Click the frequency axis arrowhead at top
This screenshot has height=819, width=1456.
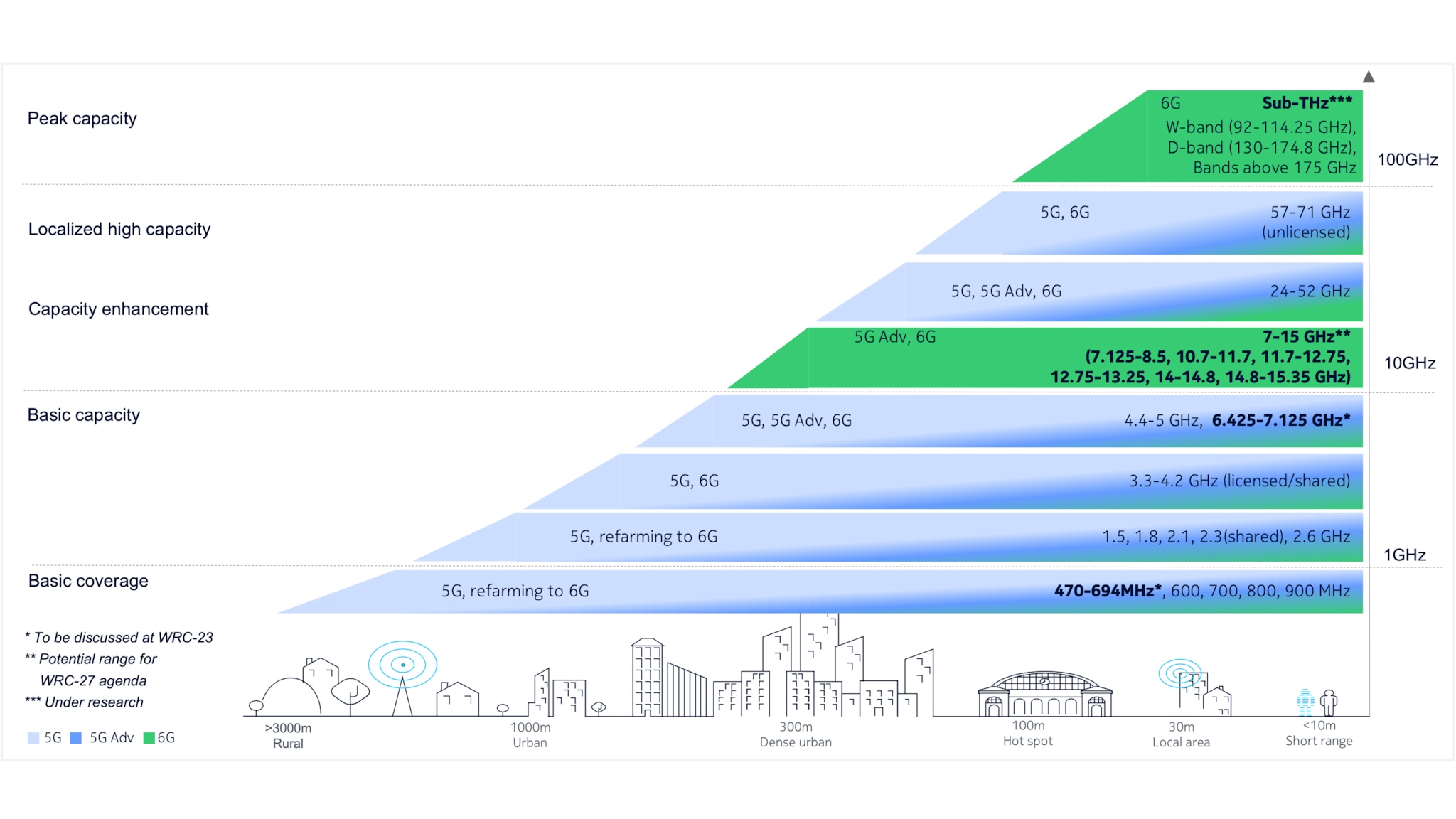click(1369, 77)
